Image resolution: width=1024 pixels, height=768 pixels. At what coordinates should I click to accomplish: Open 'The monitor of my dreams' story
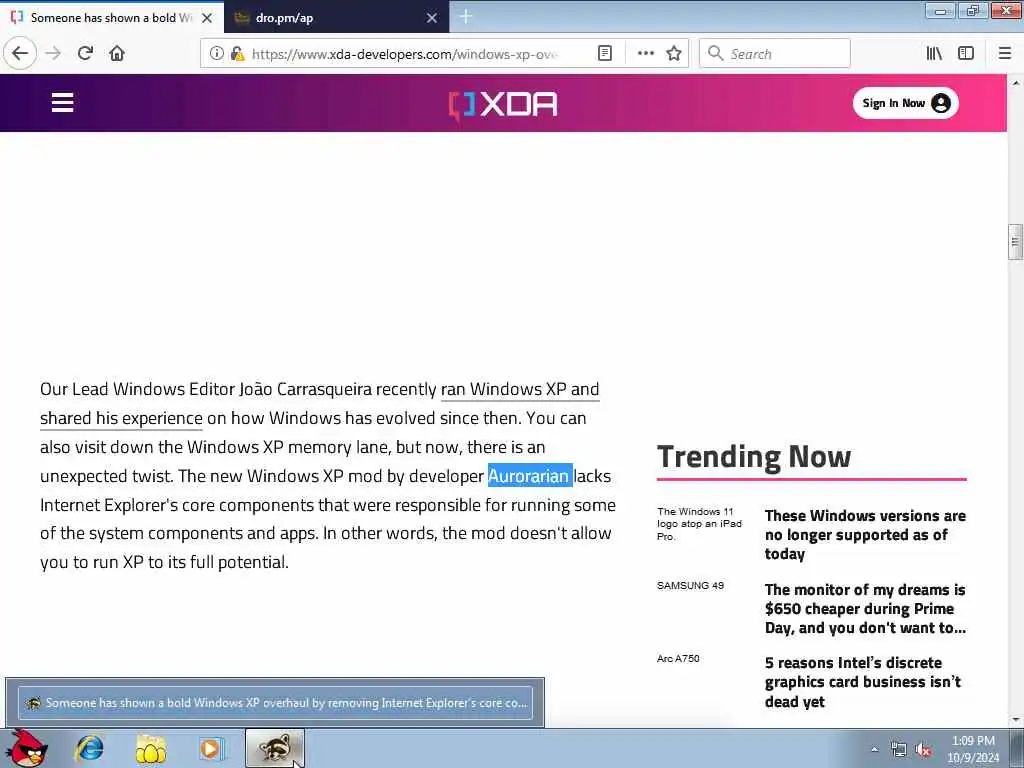pyautogui.click(x=865, y=609)
